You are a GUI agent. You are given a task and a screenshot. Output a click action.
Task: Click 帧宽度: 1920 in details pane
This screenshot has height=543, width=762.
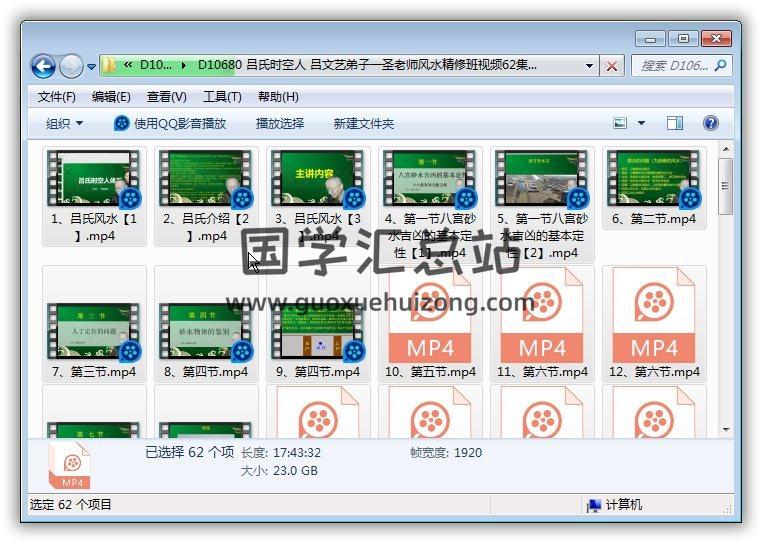[x=446, y=453]
